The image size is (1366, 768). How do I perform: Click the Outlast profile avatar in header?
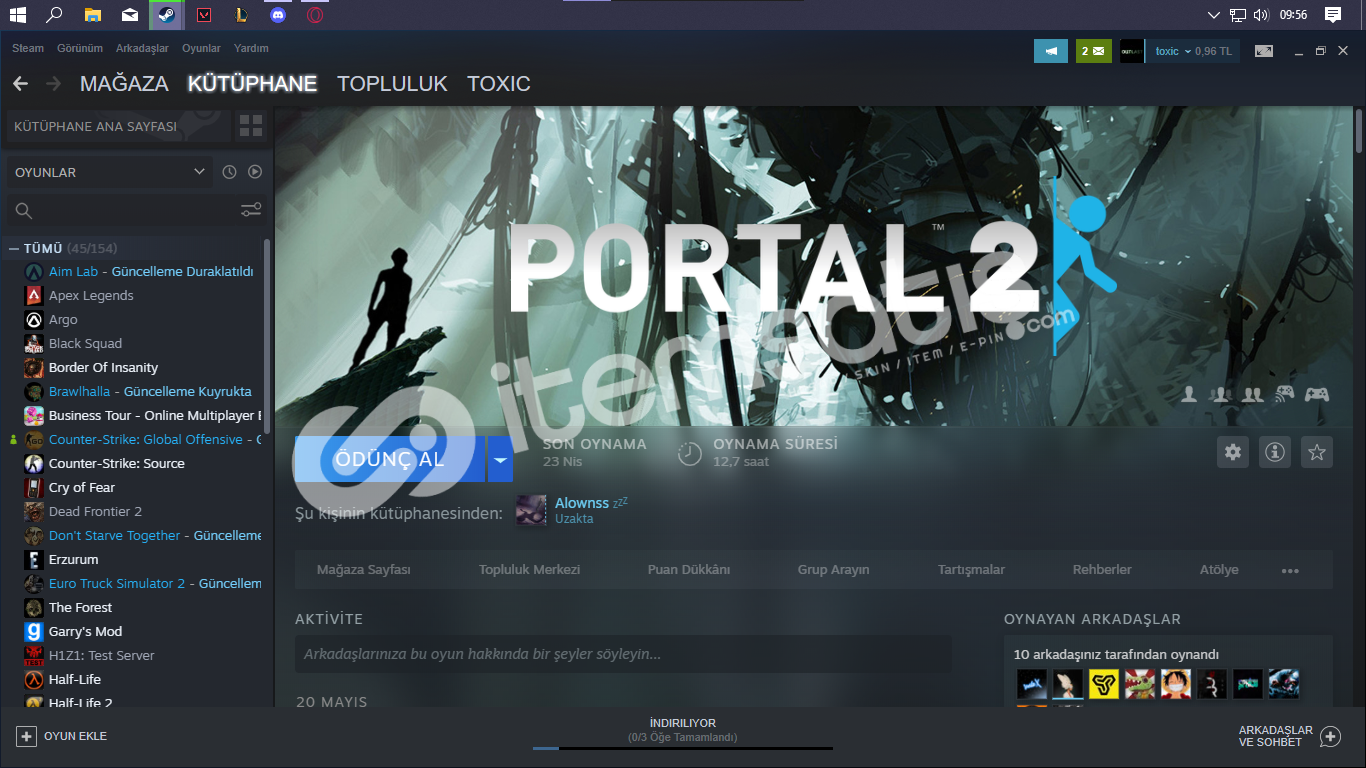tap(1132, 51)
